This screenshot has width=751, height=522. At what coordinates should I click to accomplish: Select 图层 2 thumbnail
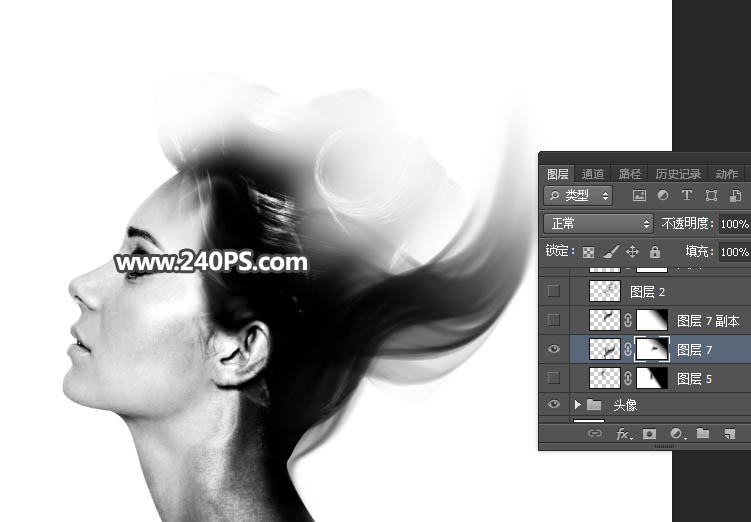tap(604, 291)
